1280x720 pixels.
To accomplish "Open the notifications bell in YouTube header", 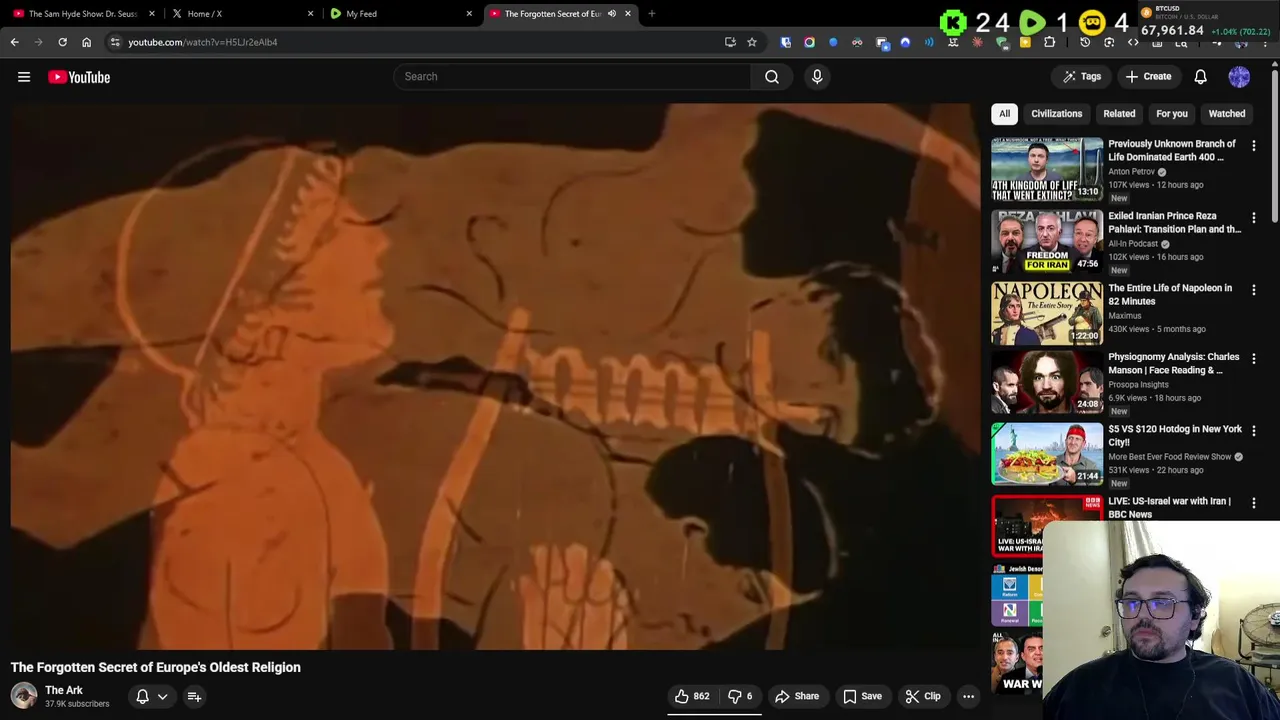I will pos(1200,76).
